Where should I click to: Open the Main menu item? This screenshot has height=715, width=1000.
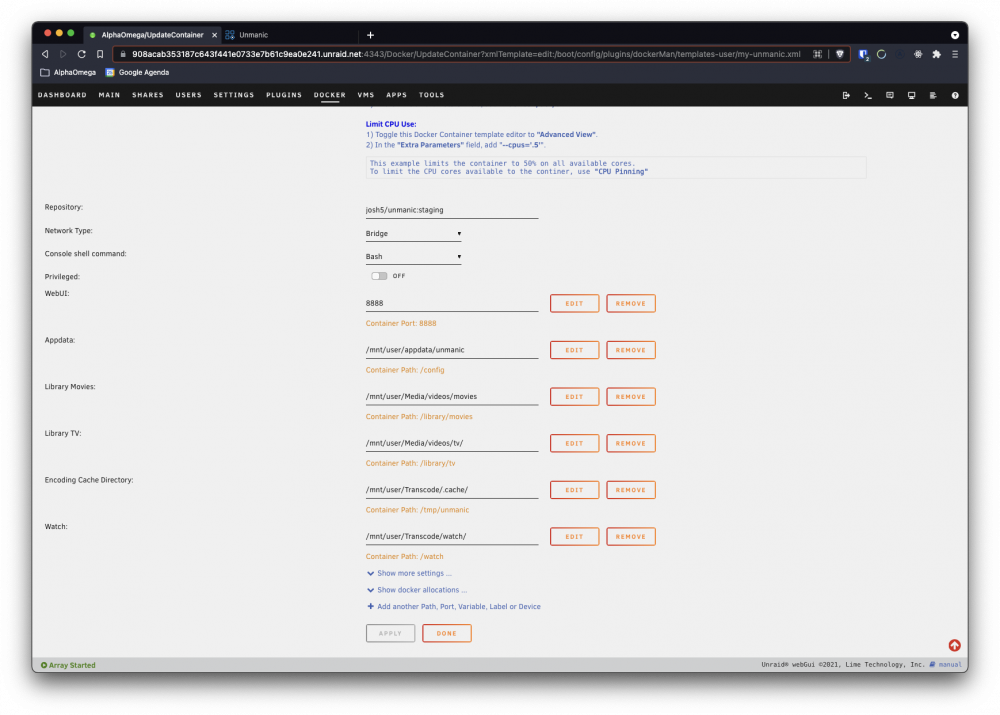pos(109,95)
